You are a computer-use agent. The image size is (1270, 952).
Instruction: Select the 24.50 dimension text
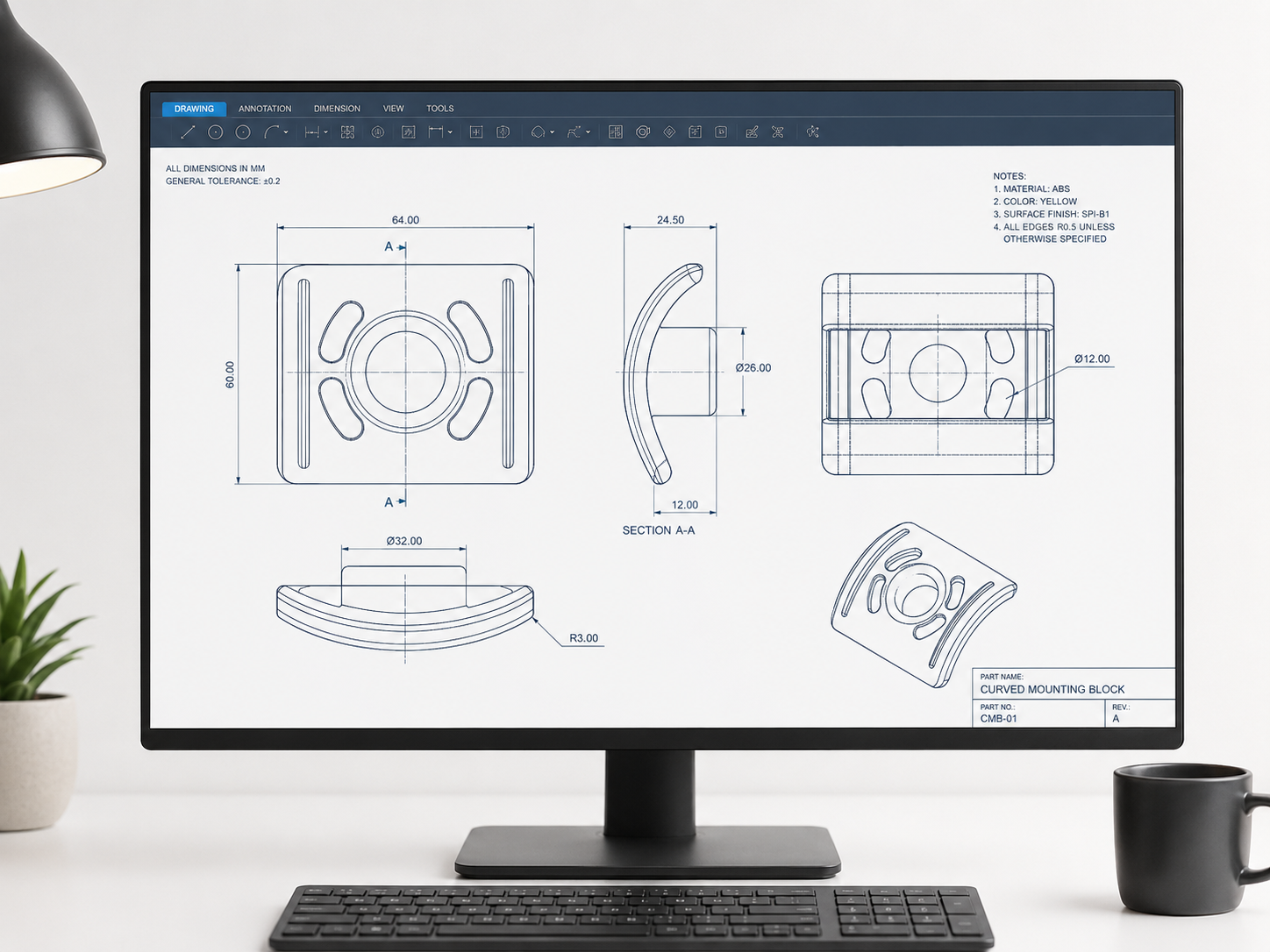tap(670, 220)
